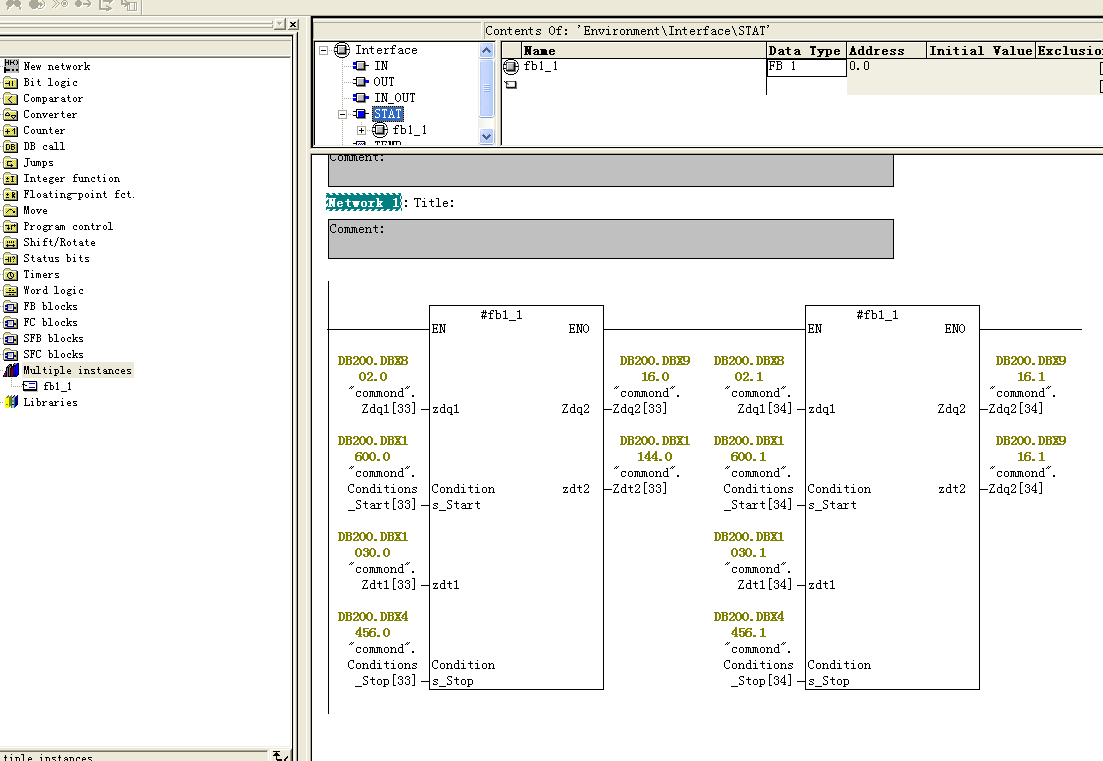Image resolution: width=1103 pixels, height=761 pixels.
Task: Open the Shift/Rotate folder icon
Action: (x=11, y=243)
